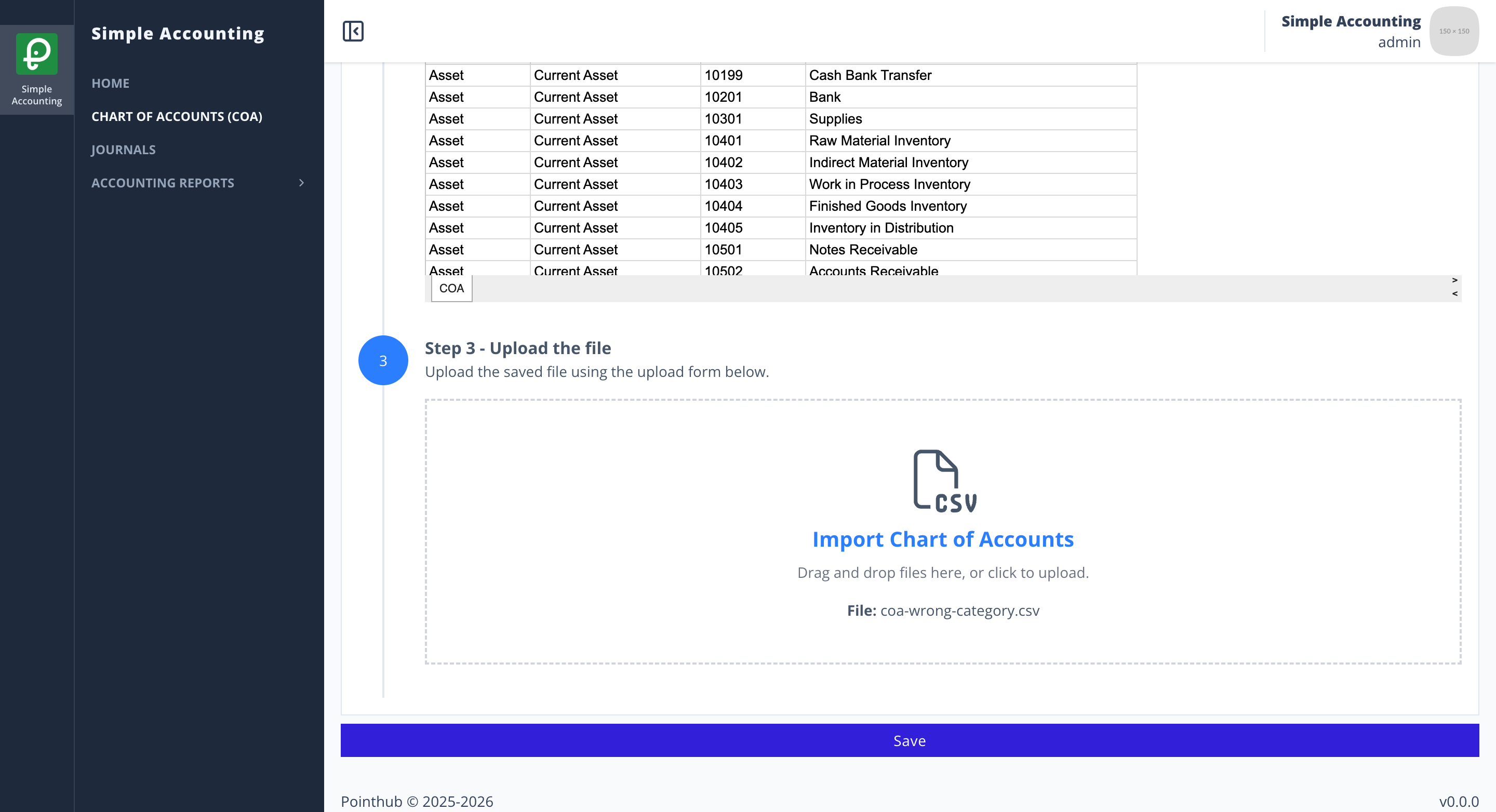Select the COA sheet tab
The image size is (1496, 812).
(451, 289)
